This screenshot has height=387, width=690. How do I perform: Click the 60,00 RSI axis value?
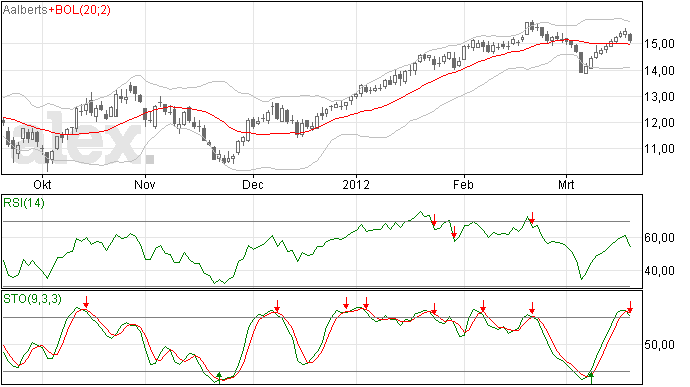point(660,238)
